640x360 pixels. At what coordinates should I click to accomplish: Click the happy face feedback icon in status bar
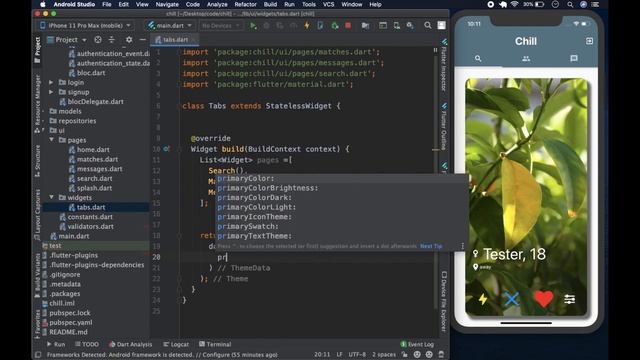417,354
